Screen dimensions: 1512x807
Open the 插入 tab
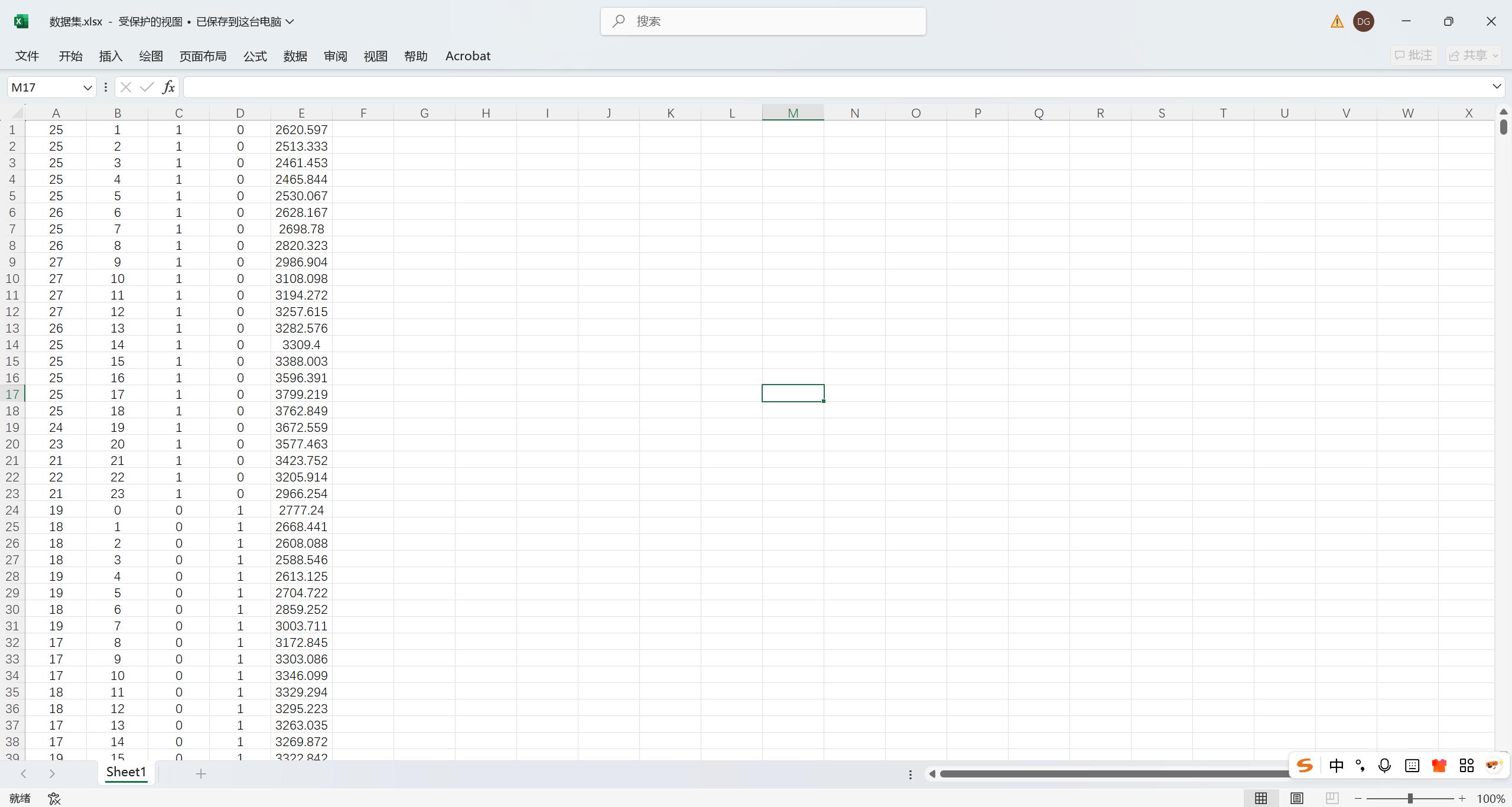click(x=110, y=56)
